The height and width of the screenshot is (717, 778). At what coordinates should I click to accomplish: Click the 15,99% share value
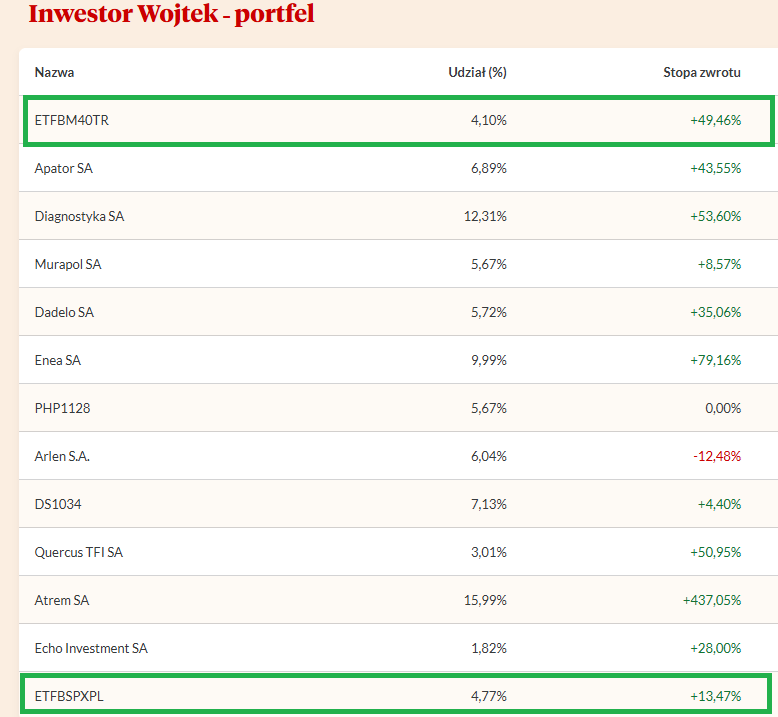pos(485,600)
